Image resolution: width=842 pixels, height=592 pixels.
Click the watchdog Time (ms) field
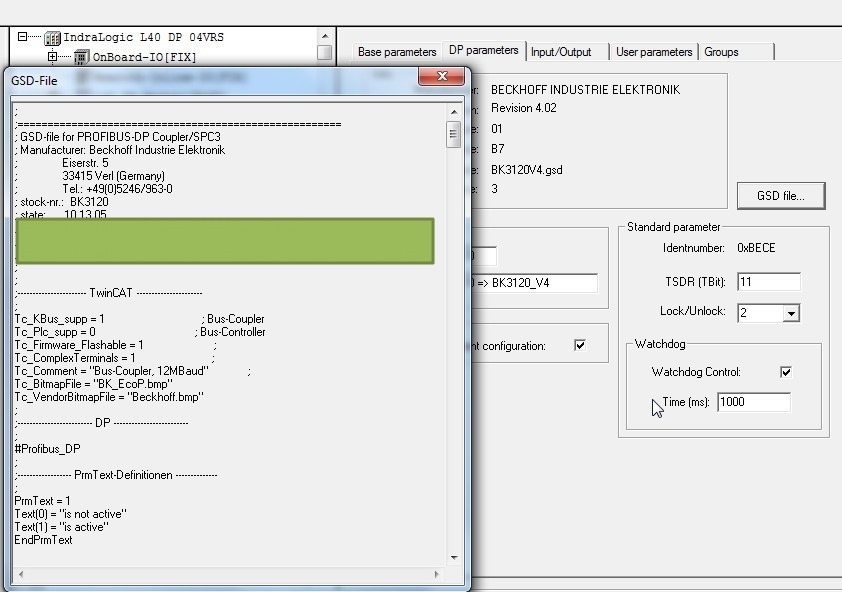pos(753,402)
